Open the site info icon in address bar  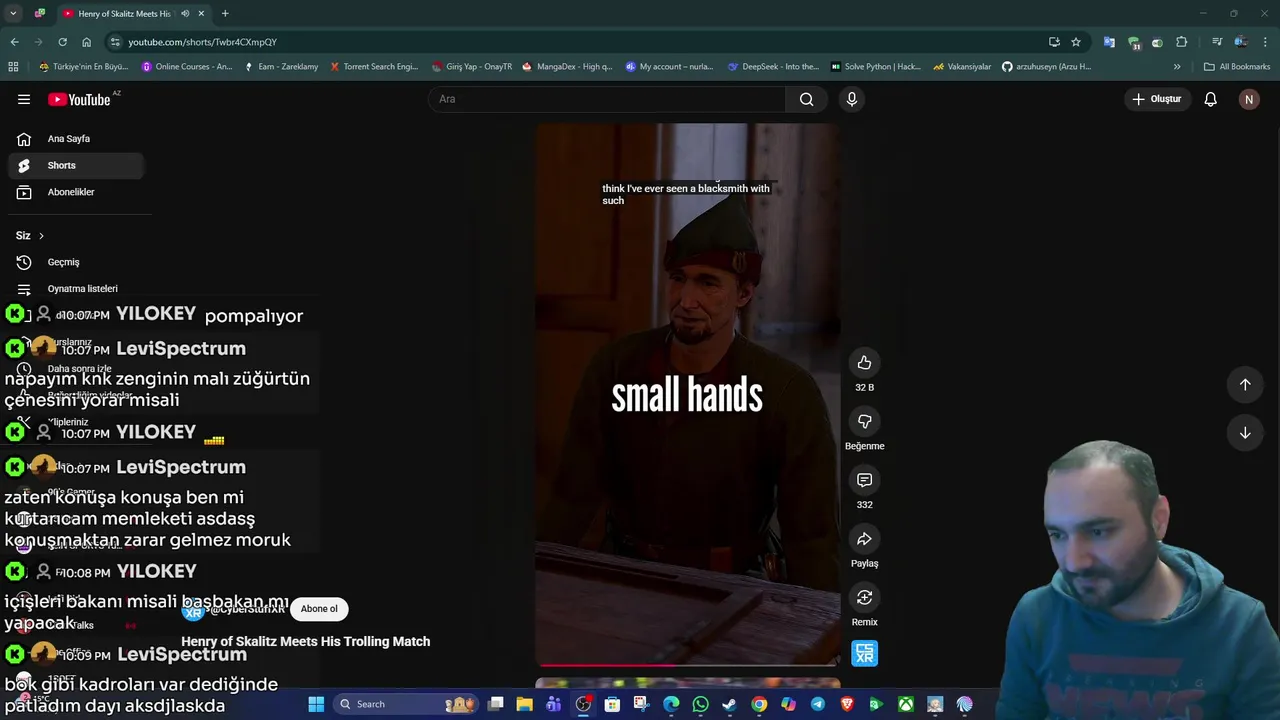click(x=115, y=42)
